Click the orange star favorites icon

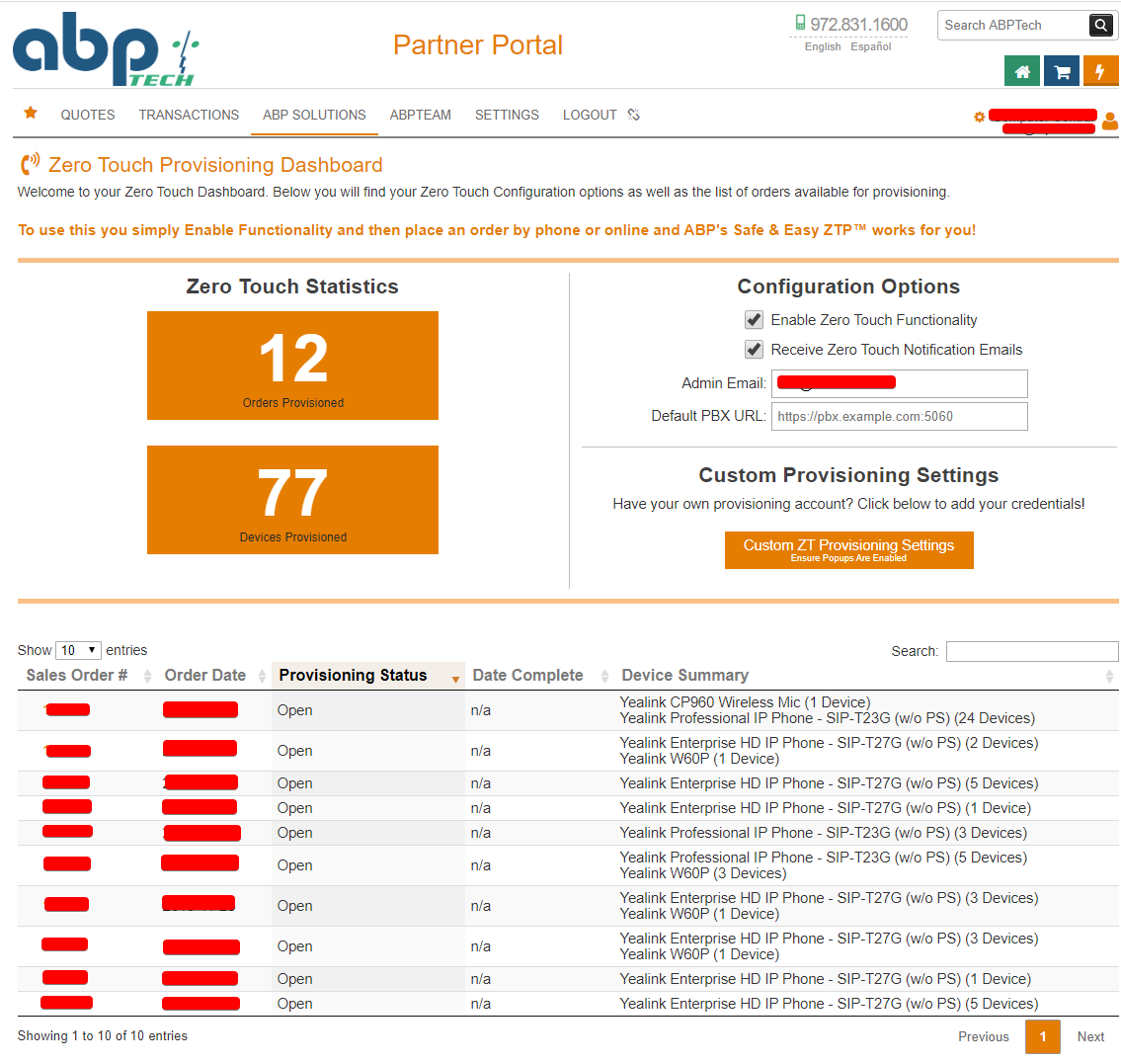[31, 113]
